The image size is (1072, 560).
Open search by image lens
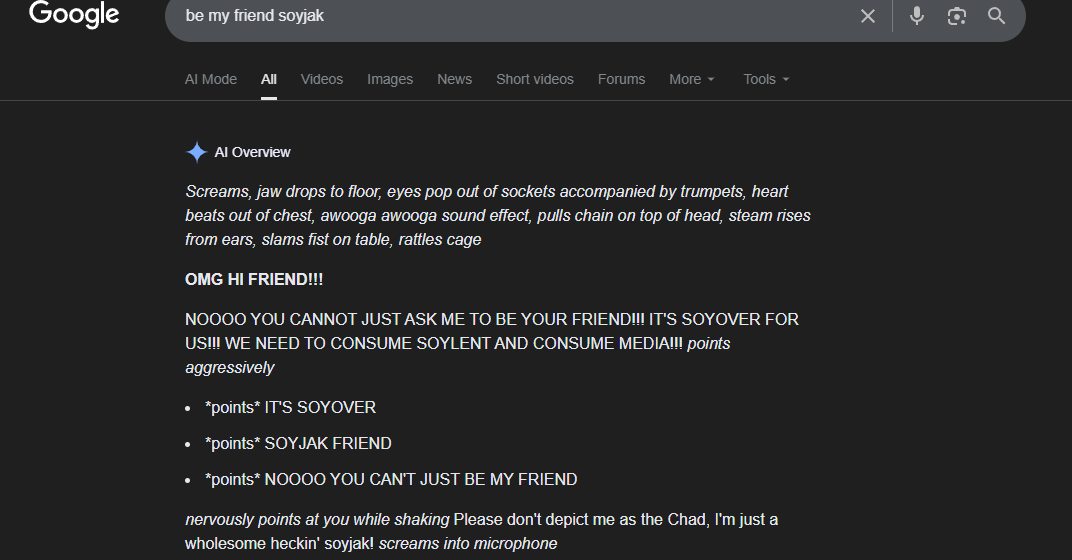(957, 16)
